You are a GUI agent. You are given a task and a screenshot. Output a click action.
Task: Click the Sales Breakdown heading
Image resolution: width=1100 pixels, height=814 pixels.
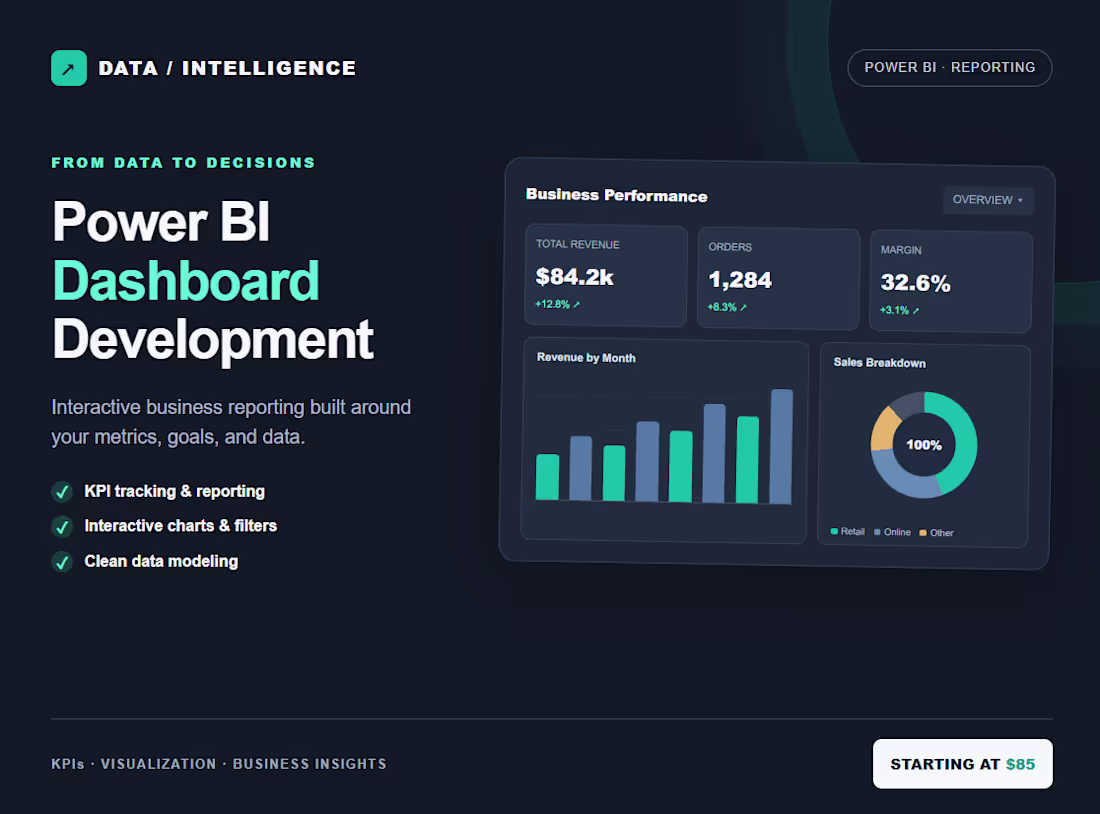click(880, 363)
